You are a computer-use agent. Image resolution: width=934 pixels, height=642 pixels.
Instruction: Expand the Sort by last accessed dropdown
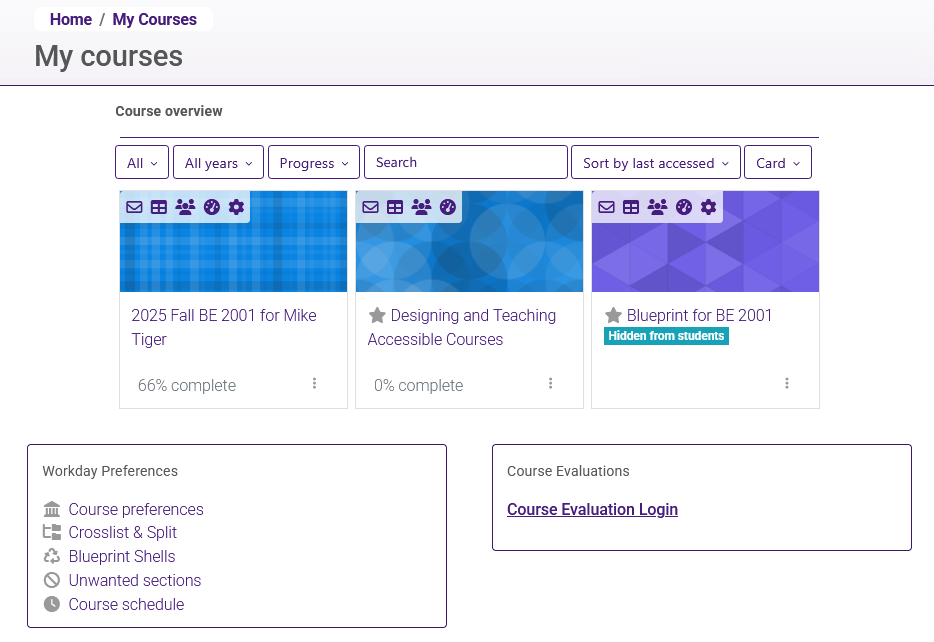pos(656,162)
